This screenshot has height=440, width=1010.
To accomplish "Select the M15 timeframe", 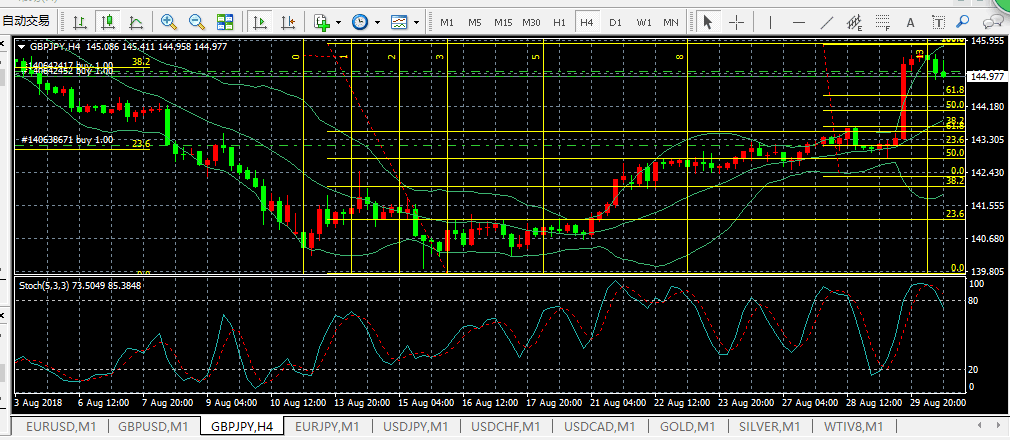I will click(503, 23).
